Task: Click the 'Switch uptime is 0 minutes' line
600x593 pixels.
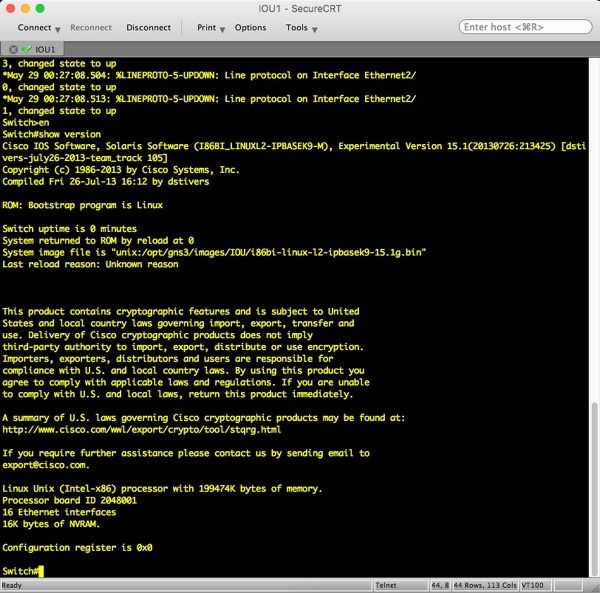Action: (x=69, y=229)
